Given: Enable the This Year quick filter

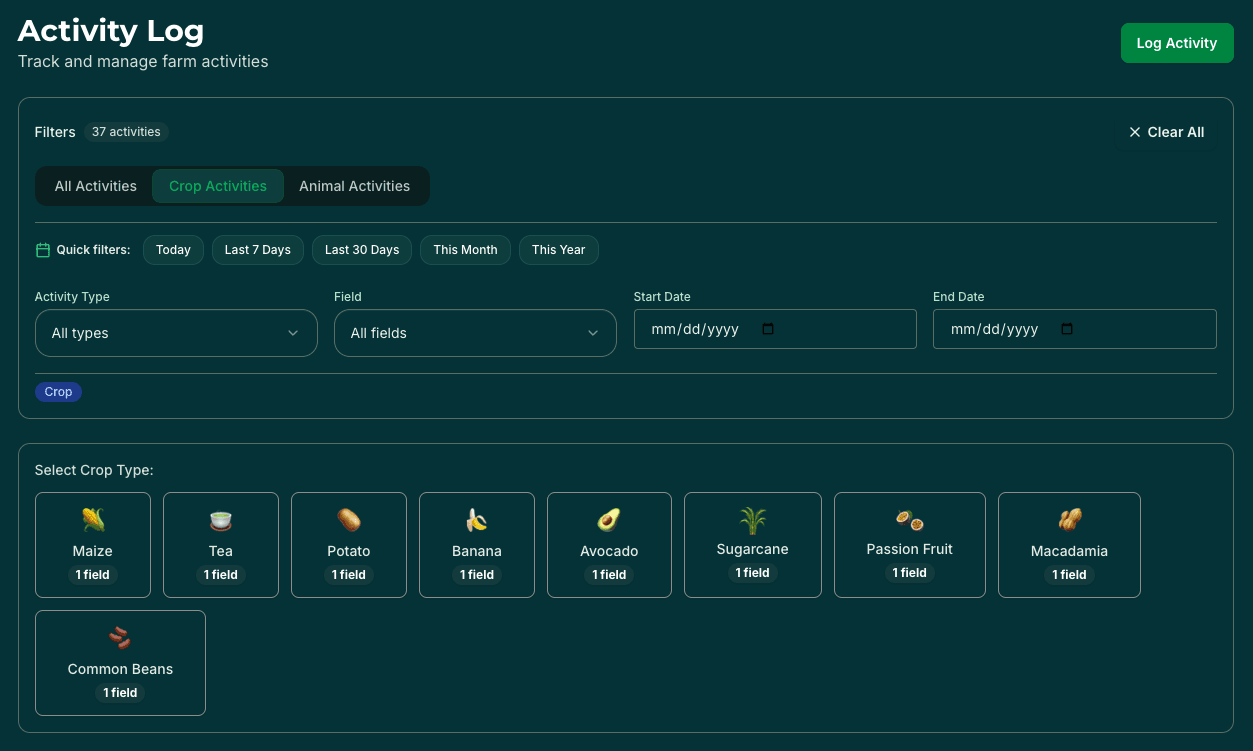Looking at the screenshot, I should 558,249.
